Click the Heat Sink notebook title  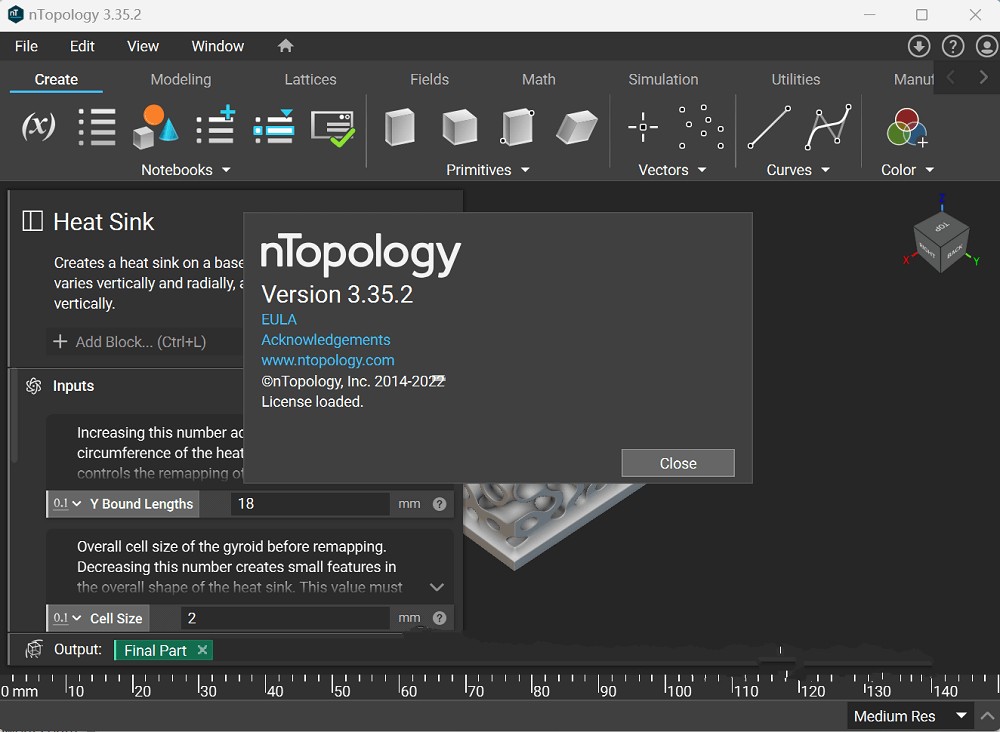point(103,222)
